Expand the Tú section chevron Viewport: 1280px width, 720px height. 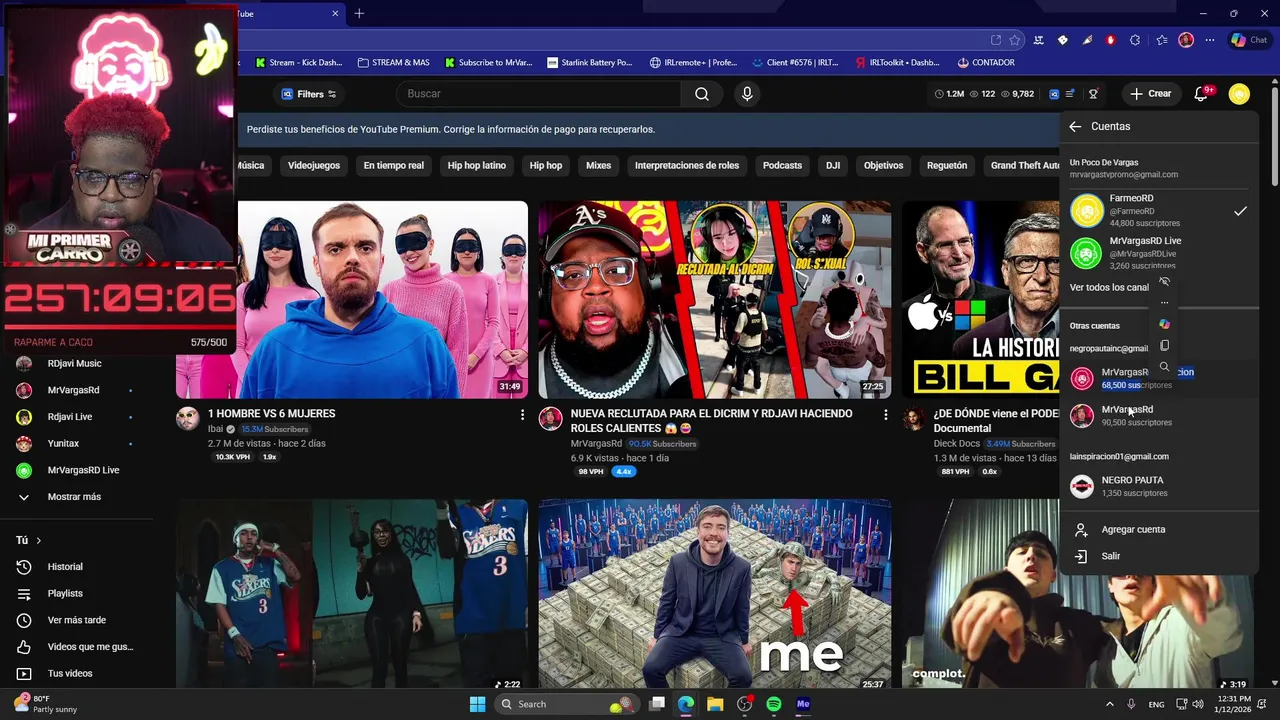click(39, 540)
